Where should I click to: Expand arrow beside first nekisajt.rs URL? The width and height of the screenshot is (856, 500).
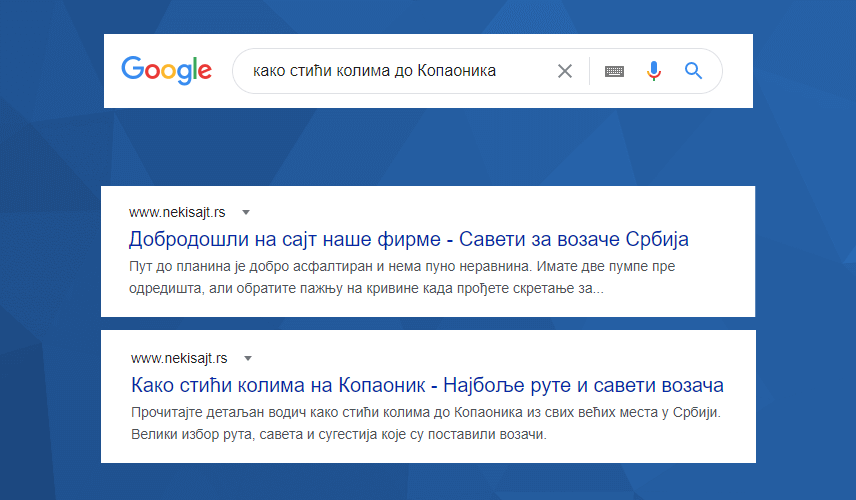pyautogui.click(x=246, y=212)
